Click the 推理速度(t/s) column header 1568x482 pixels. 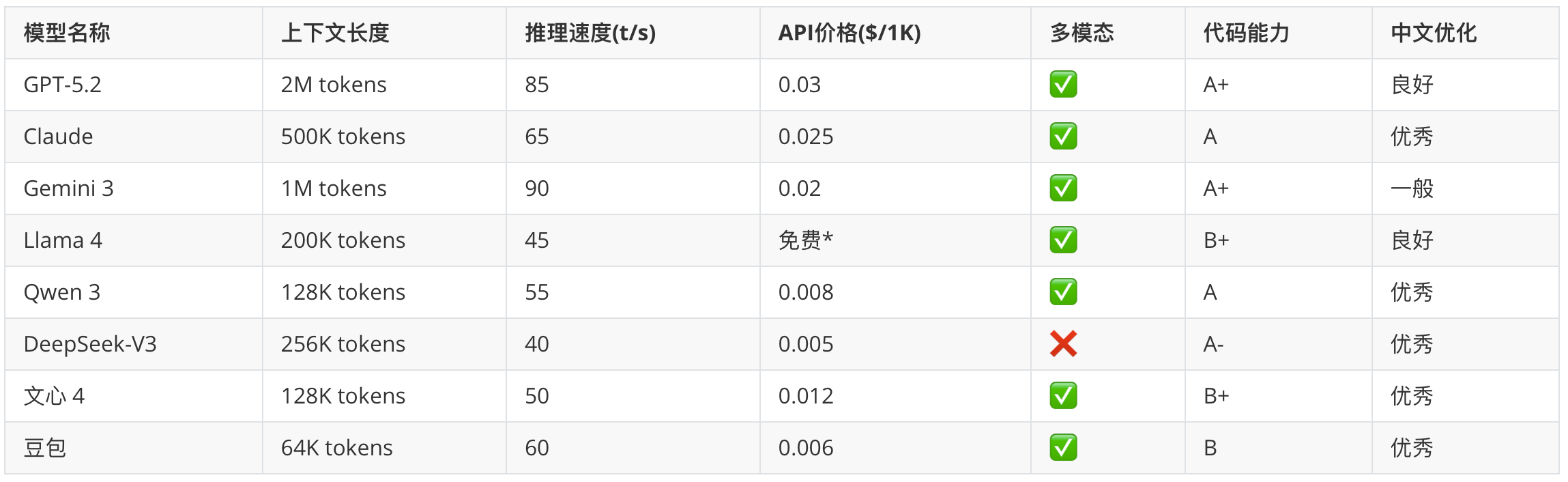(x=590, y=33)
